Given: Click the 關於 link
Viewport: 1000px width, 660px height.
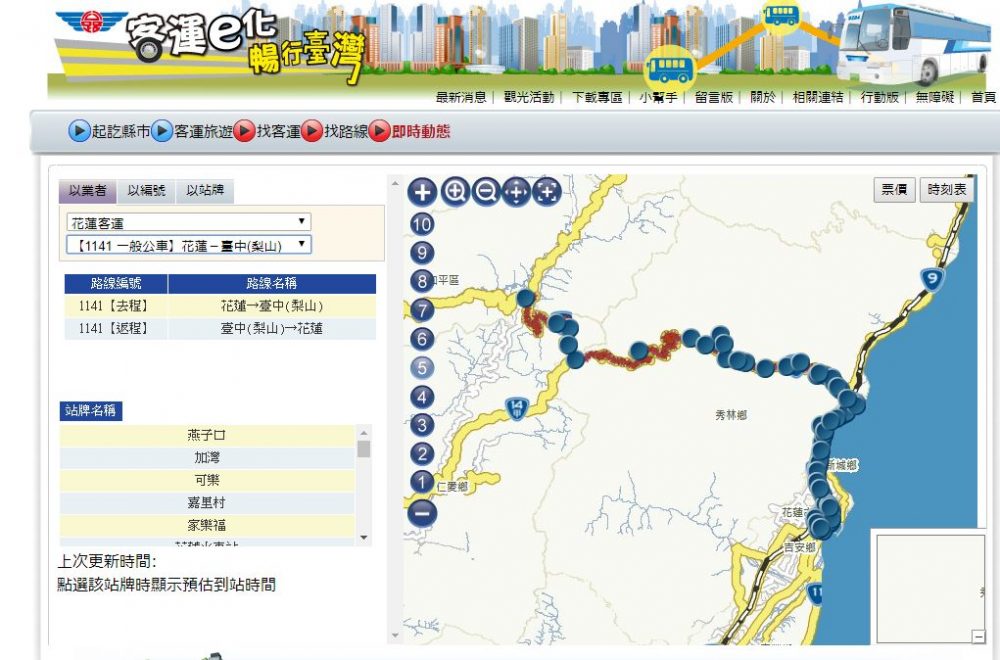Looking at the screenshot, I should (763, 97).
